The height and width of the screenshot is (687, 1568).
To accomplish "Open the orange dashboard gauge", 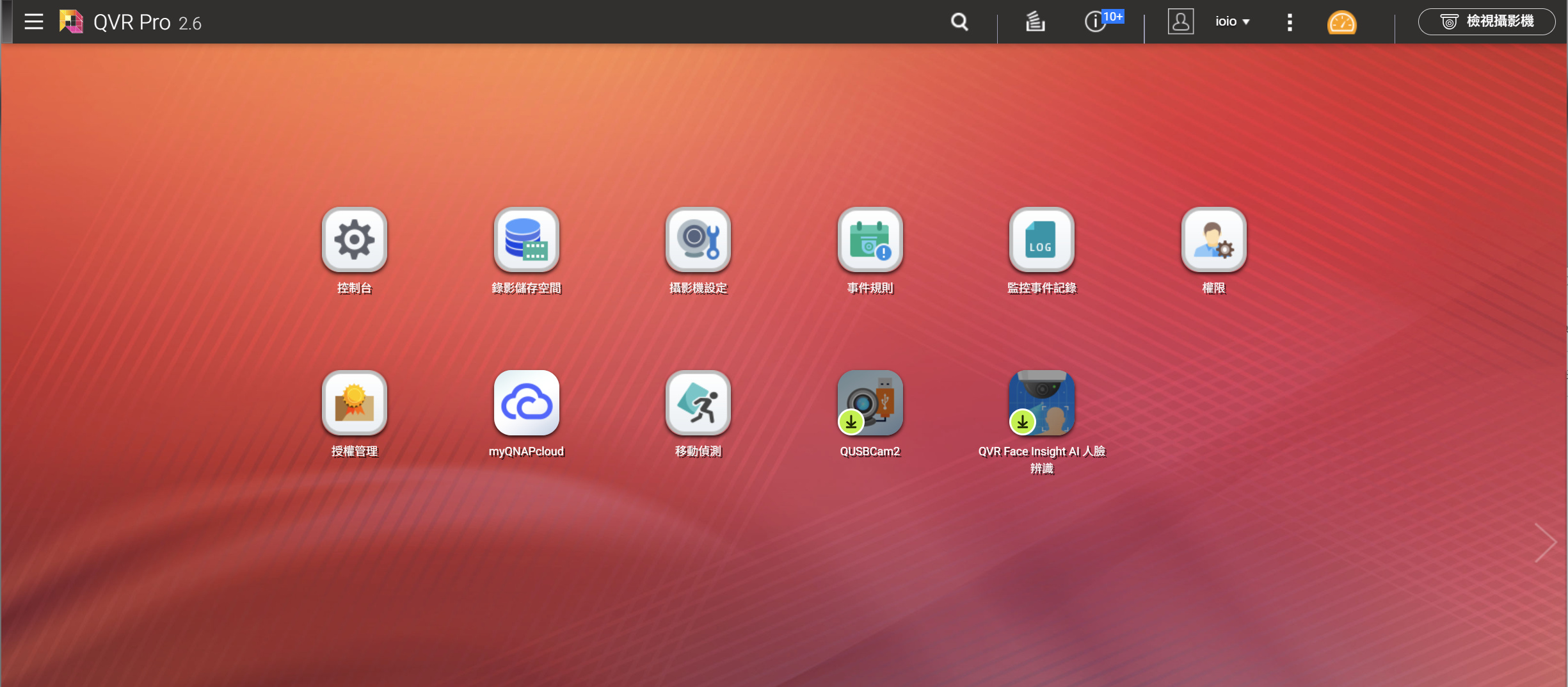I will [x=1341, y=22].
